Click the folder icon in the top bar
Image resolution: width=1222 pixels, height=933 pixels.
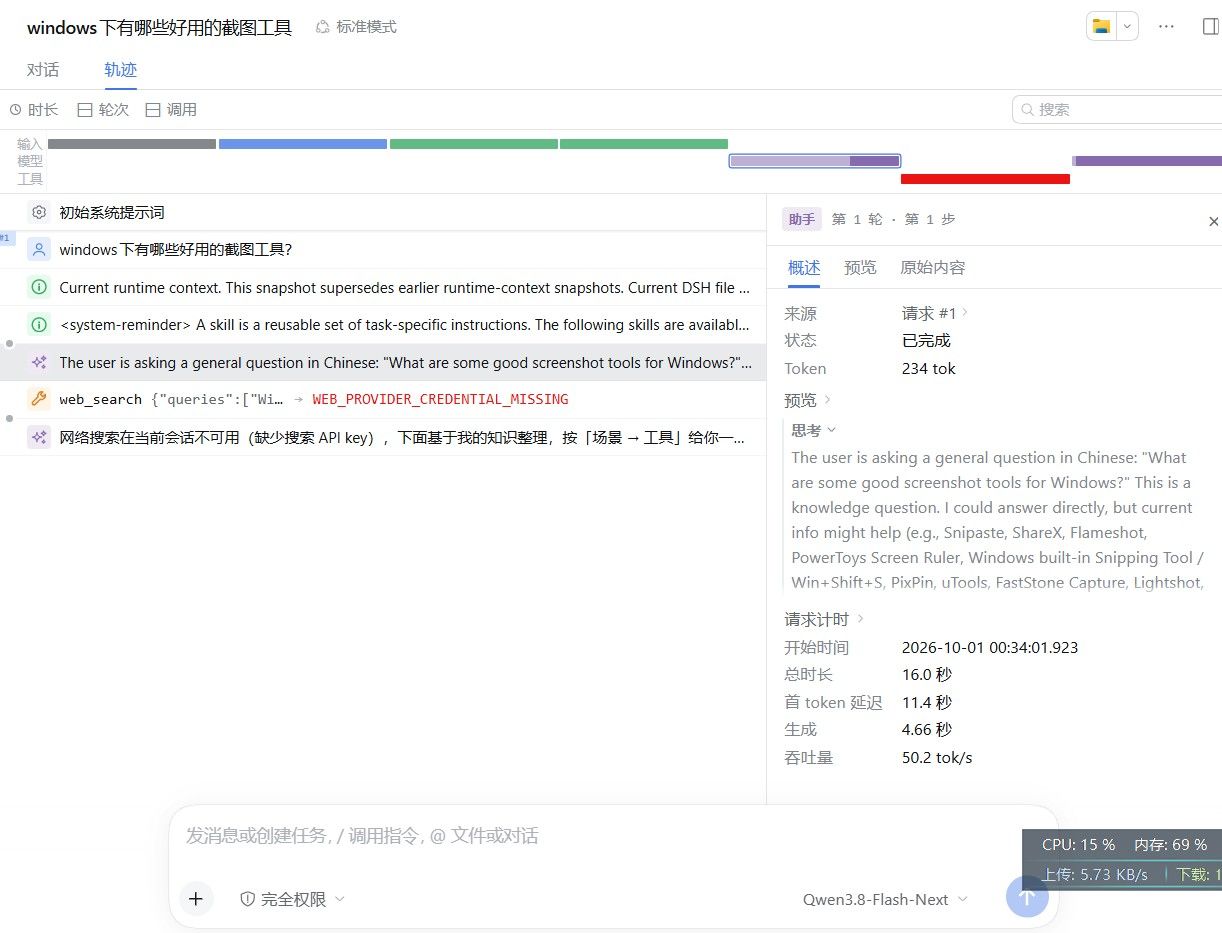(x=1101, y=27)
